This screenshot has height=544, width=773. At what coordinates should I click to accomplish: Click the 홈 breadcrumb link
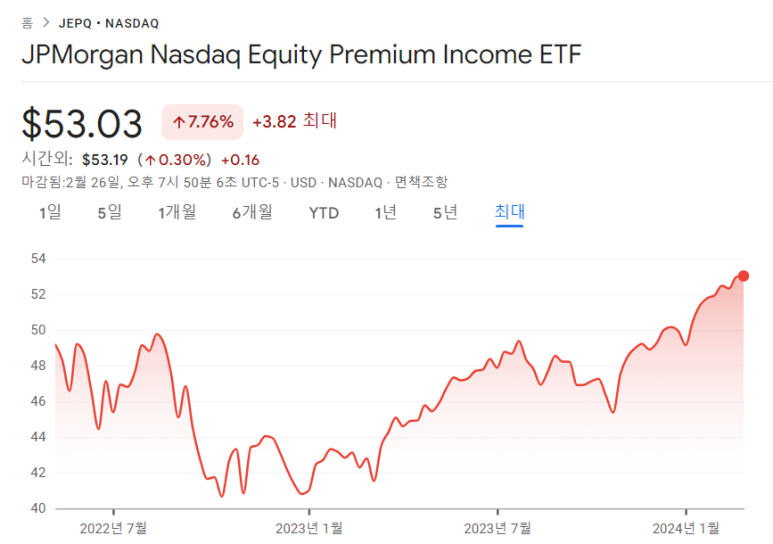click(27, 23)
